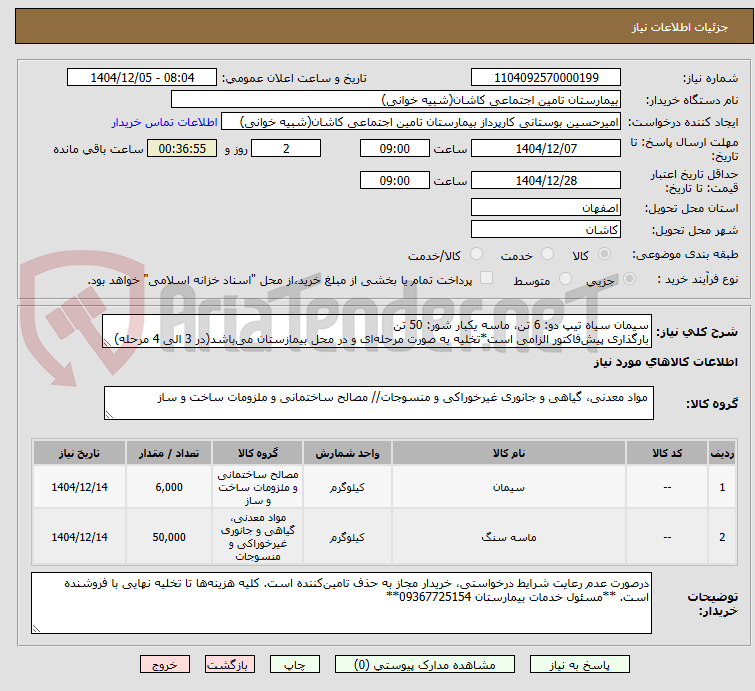Click the delivery city field کاشان

(x=546, y=229)
